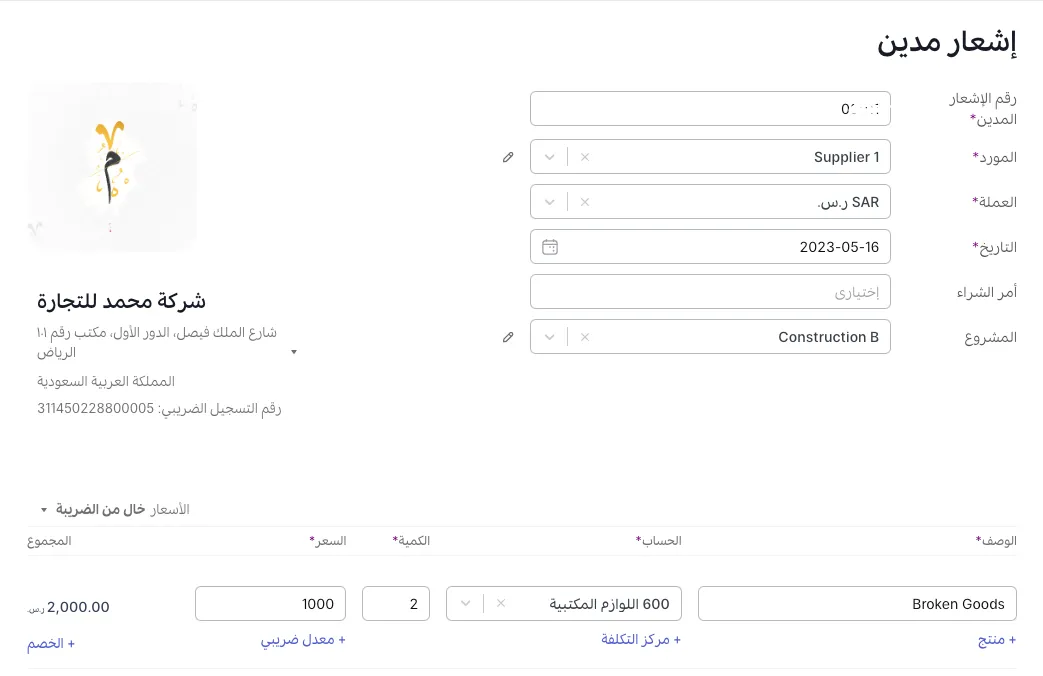Select the Broken Goods description field
This screenshot has width=1043, height=676.
pyautogui.click(x=857, y=603)
